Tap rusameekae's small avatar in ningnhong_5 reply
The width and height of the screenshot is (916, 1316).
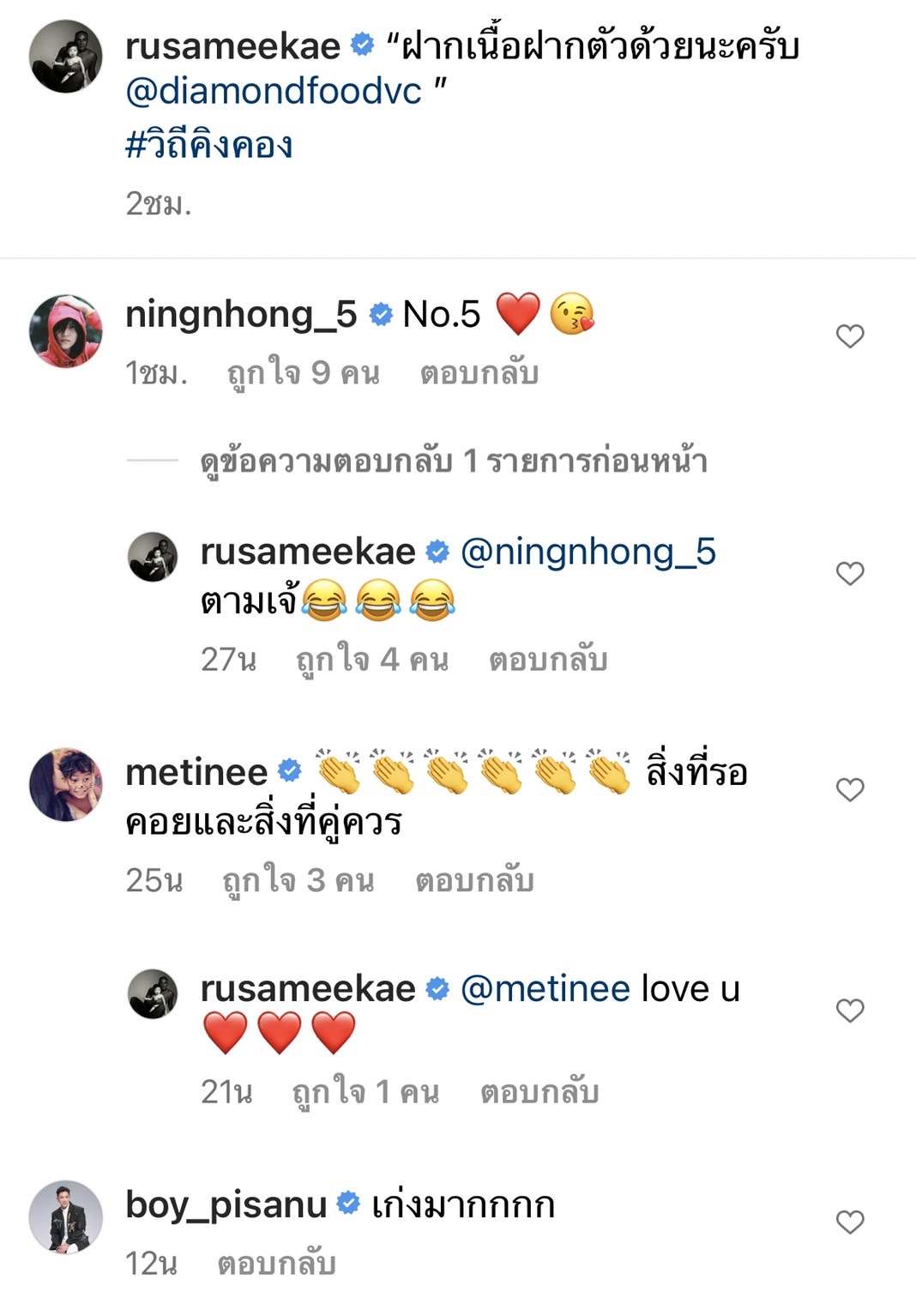tap(153, 556)
